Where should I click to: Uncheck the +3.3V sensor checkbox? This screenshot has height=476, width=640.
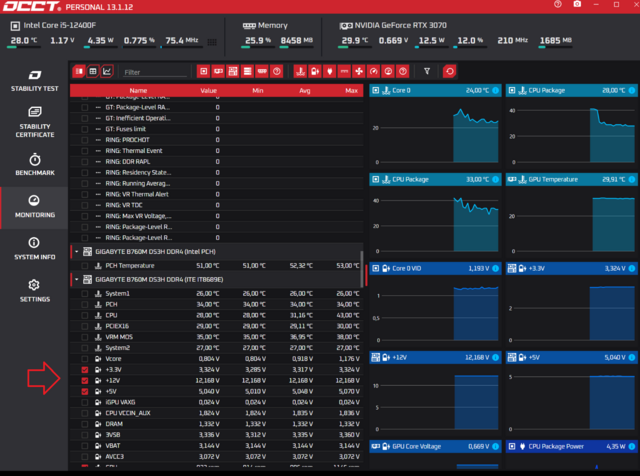(84, 370)
